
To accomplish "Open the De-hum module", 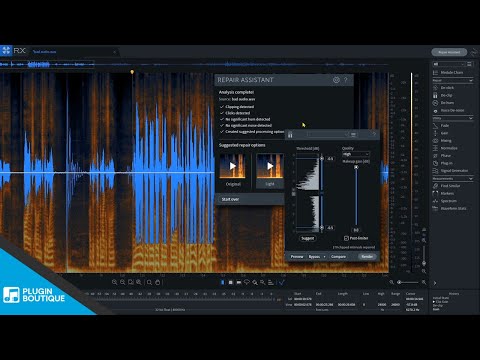I will pyautogui.click(x=447, y=103).
